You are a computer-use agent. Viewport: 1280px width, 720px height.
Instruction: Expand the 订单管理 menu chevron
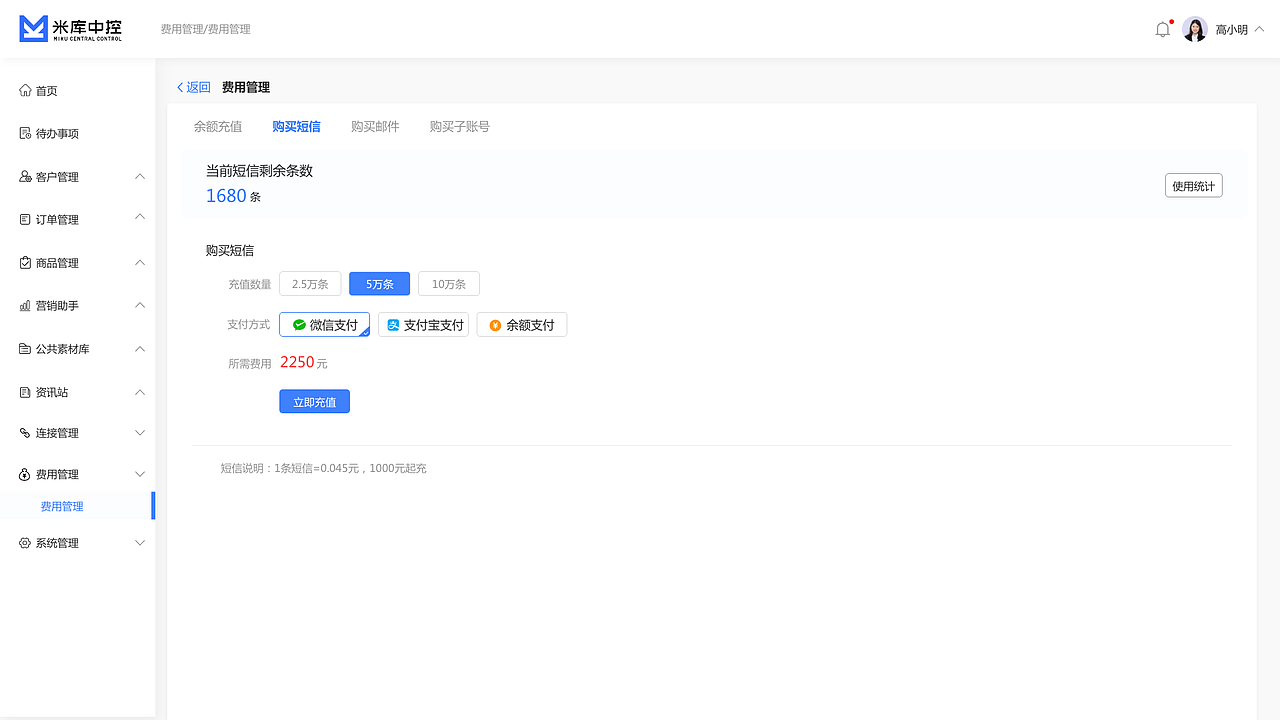(140, 217)
